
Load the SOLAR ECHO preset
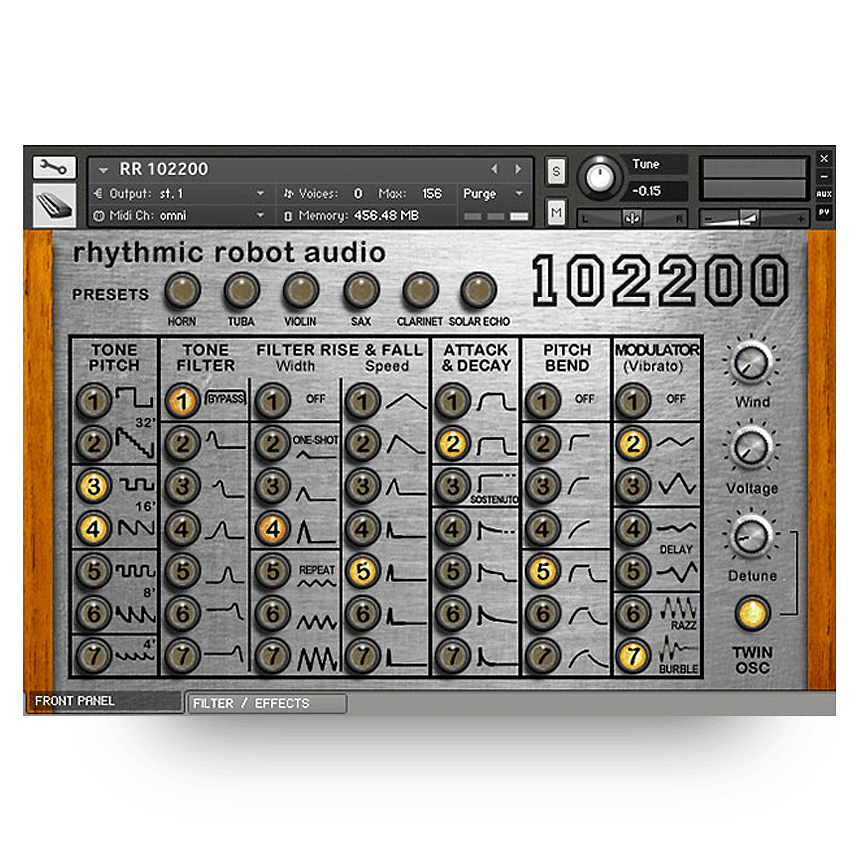pos(478,290)
